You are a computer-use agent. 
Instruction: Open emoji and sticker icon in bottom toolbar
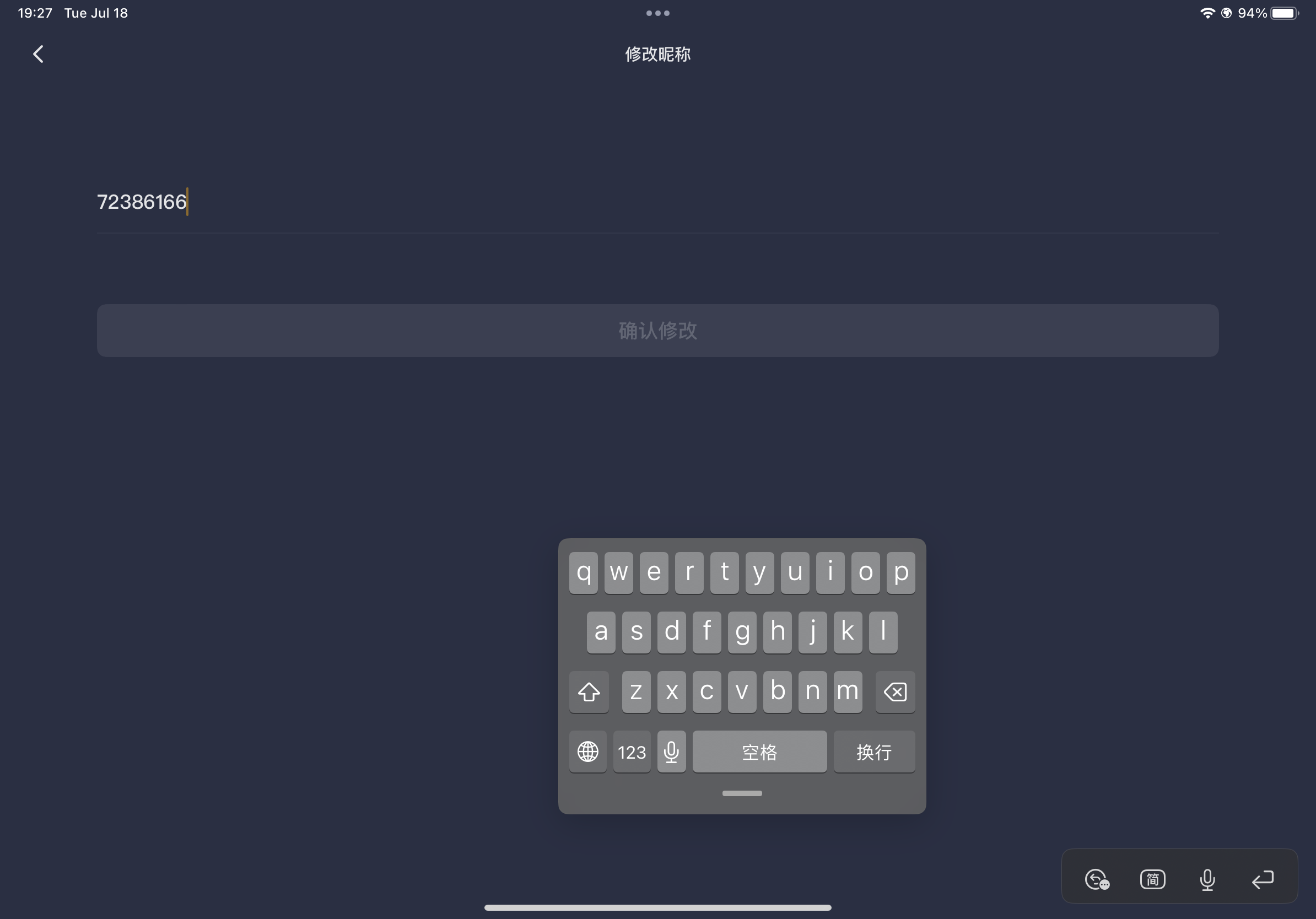[1097, 879]
